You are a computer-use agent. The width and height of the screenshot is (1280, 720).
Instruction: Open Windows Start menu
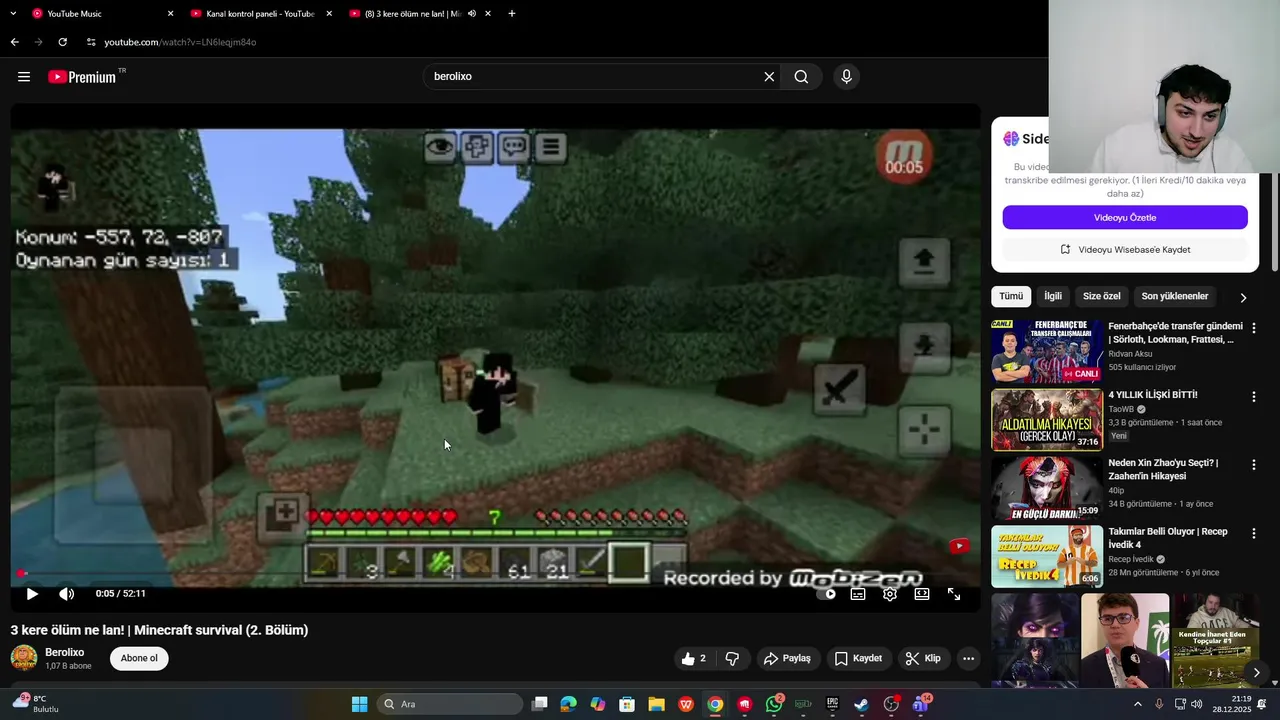(359, 704)
